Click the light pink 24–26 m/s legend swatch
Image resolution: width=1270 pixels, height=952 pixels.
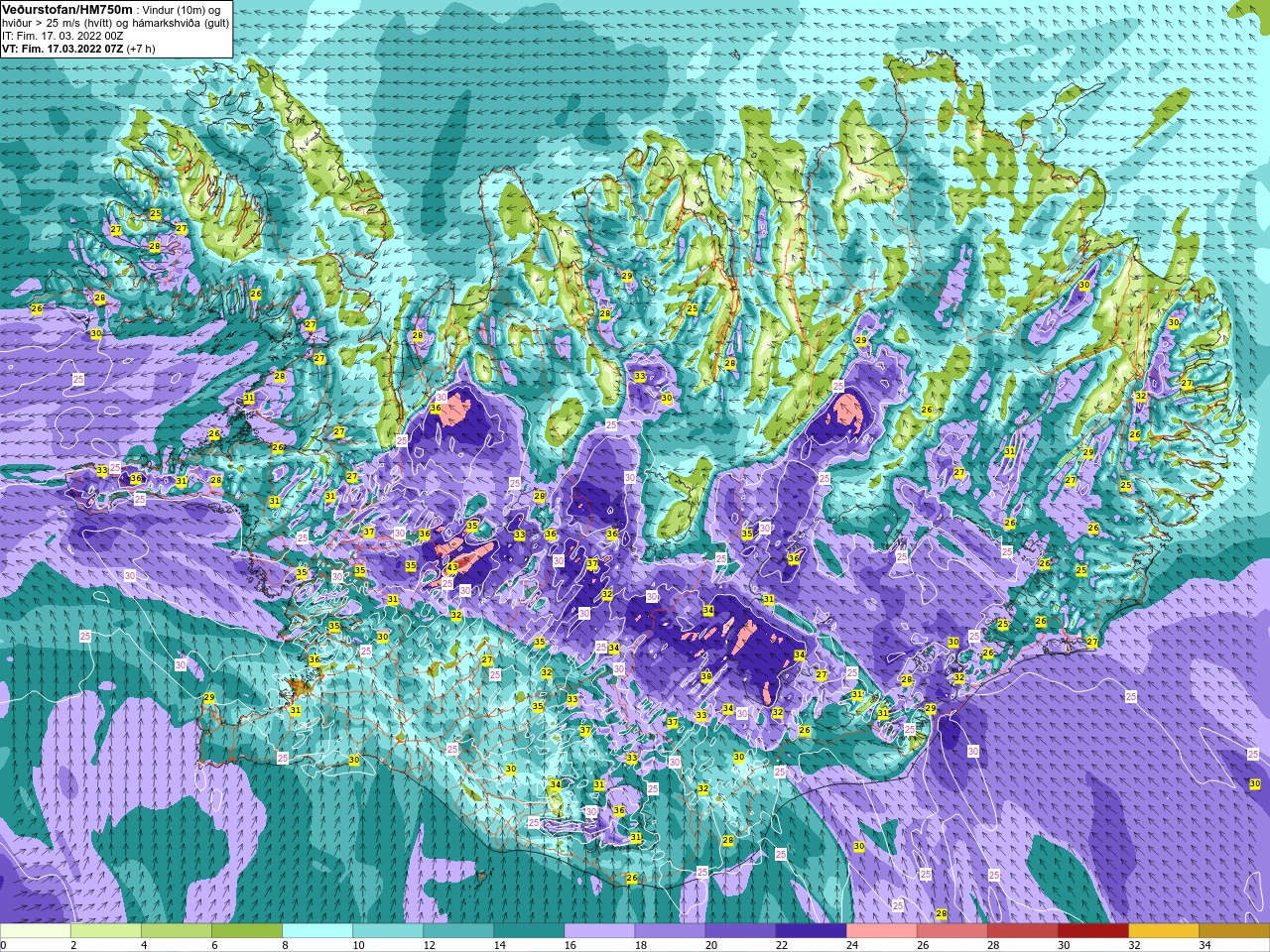pos(881,931)
